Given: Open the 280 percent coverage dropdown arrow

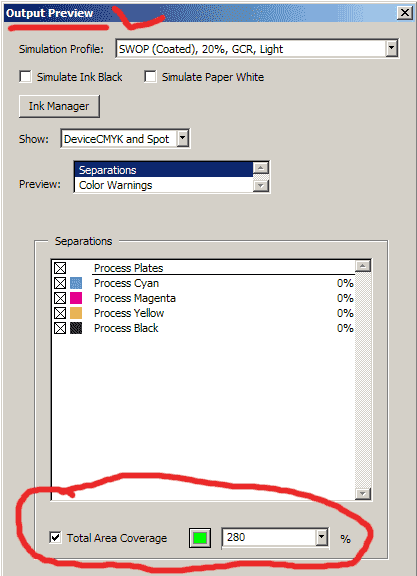Looking at the screenshot, I should 321,538.
